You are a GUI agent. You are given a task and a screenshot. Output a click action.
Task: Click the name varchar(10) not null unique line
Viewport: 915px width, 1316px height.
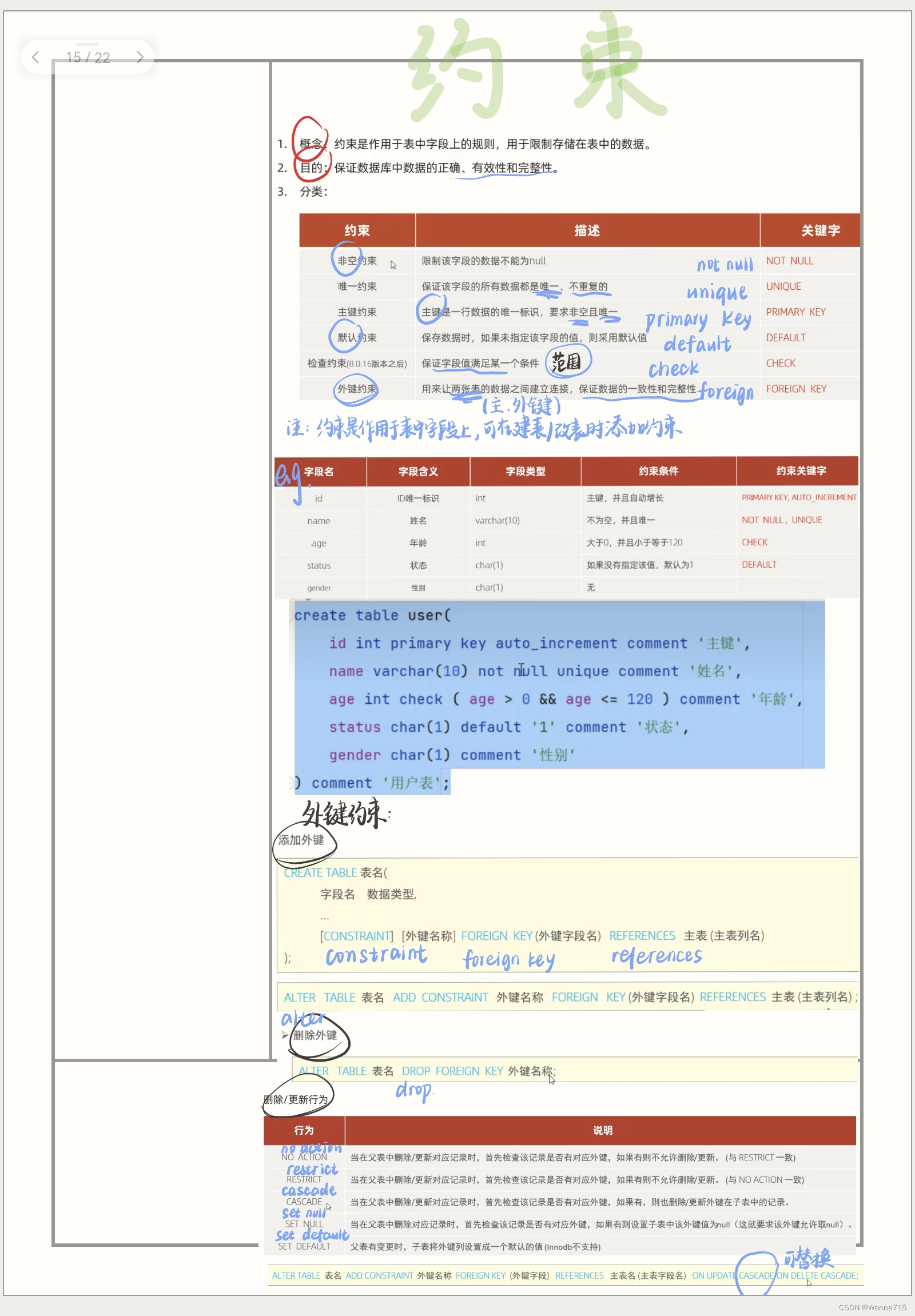tap(535, 671)
